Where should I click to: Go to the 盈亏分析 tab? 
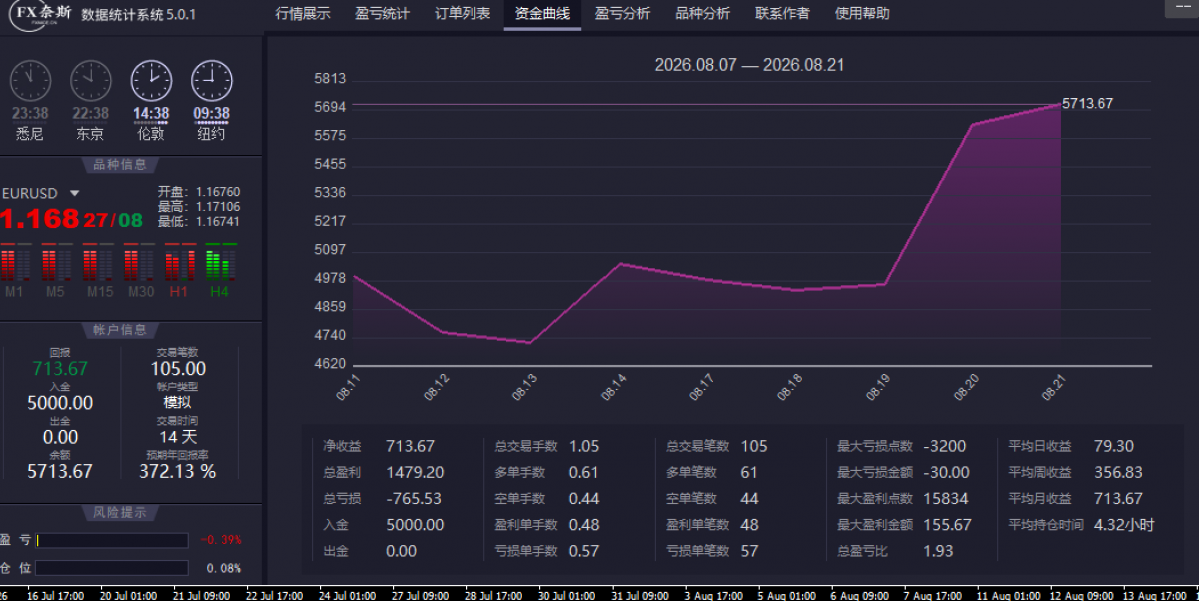coord(622,14)
